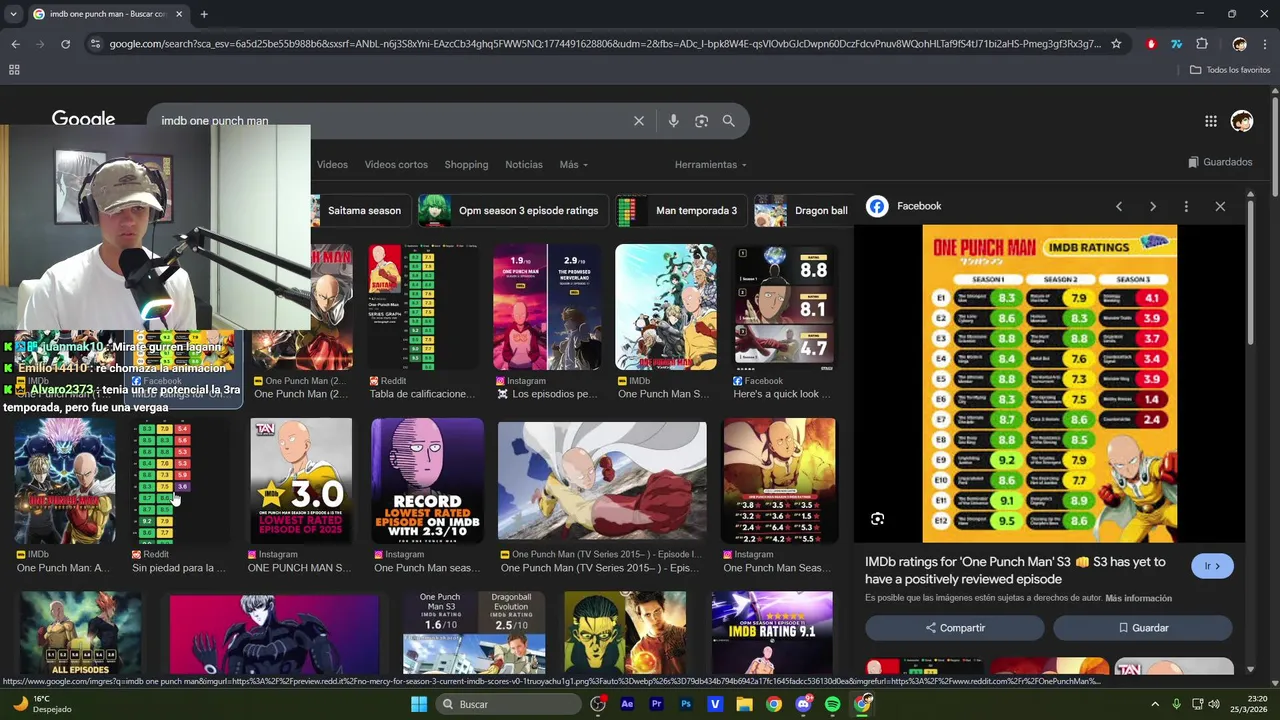This screenshot has width=1280, height=720.
Task: Open Google account avatar menu
Action: point(1242,121)
